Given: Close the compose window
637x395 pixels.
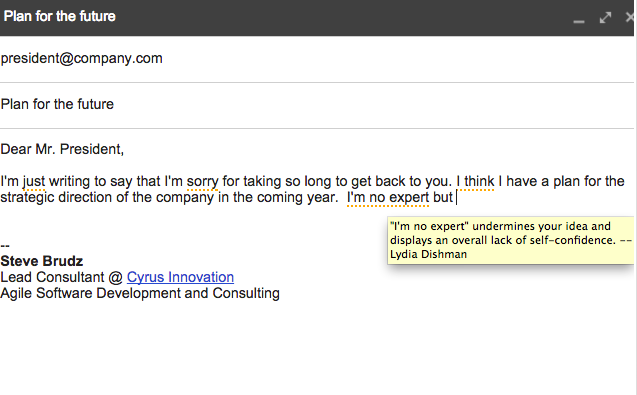Looking at the screenshot, I should [630, 17].
